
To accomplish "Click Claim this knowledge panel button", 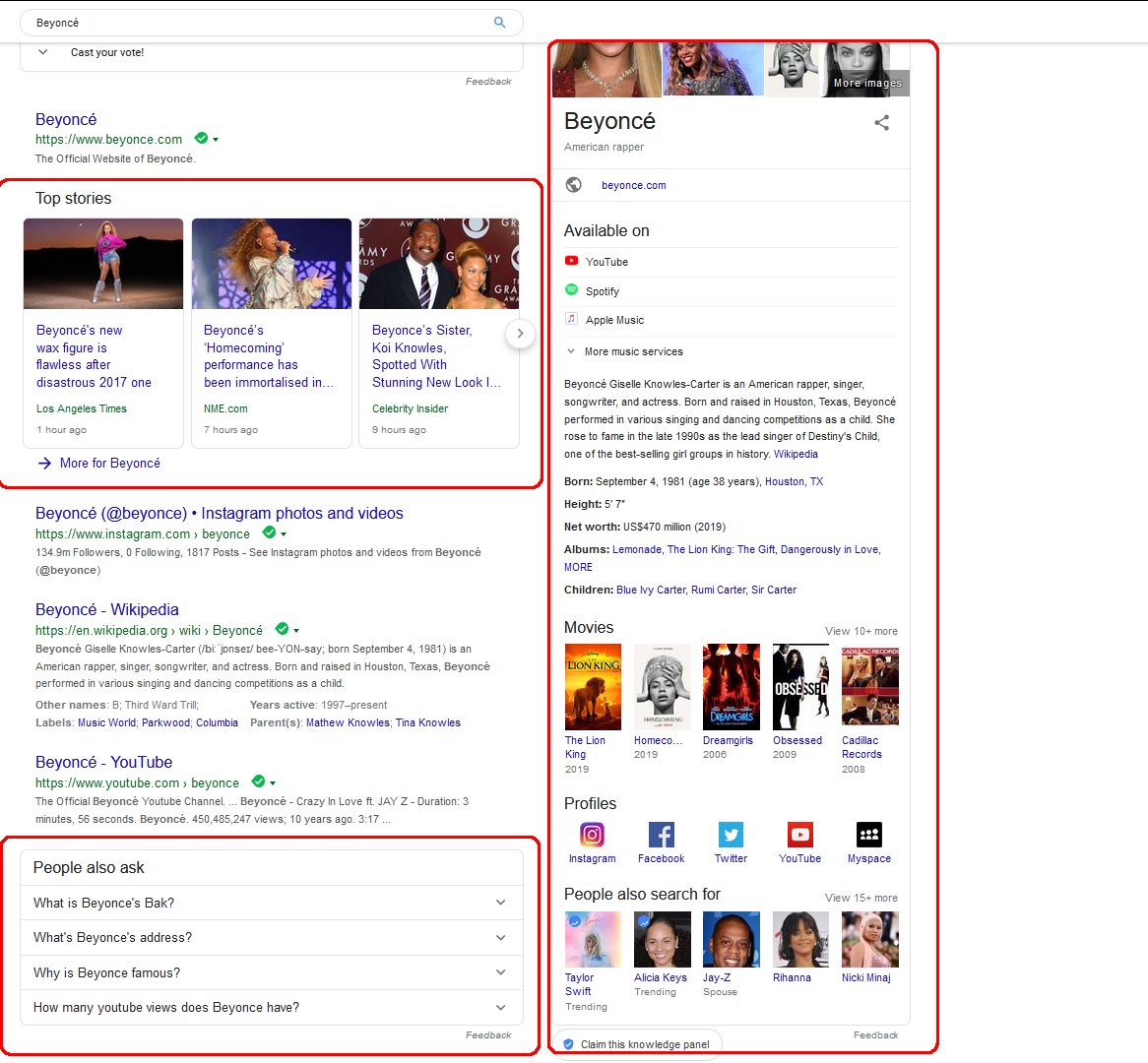I will [637, 1044].
